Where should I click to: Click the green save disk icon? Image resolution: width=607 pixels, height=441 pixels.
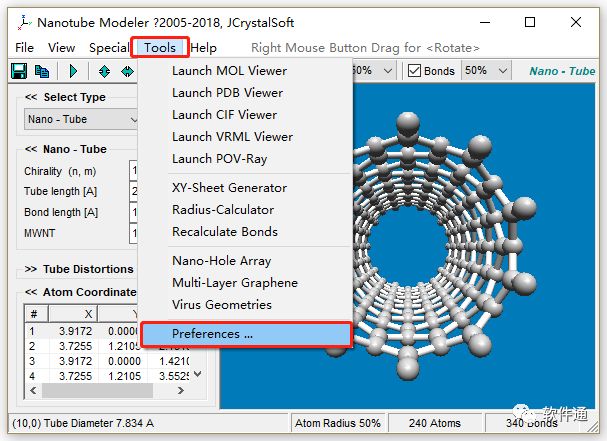(19, 71)
